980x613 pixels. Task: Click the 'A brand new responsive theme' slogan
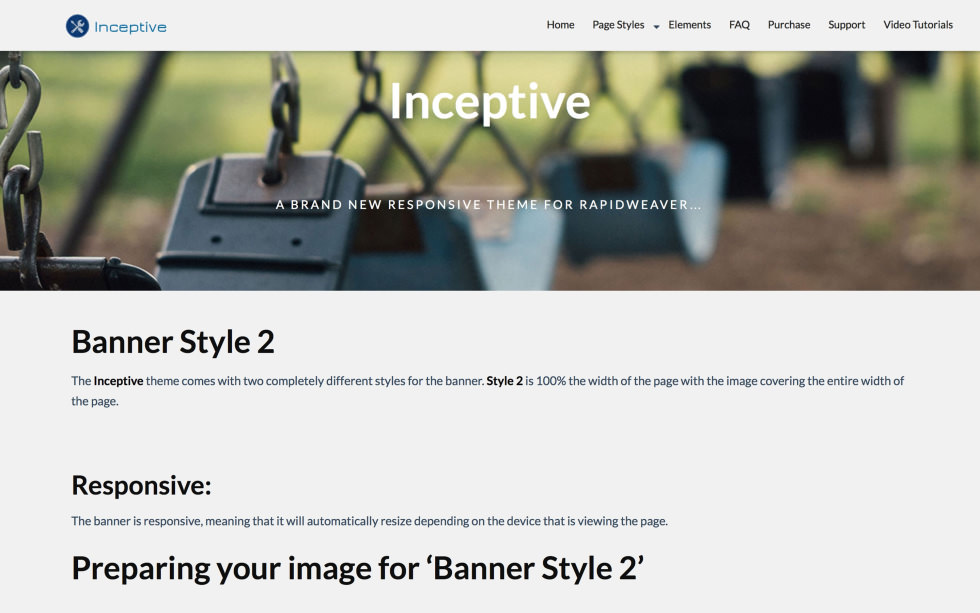[489, 205]
